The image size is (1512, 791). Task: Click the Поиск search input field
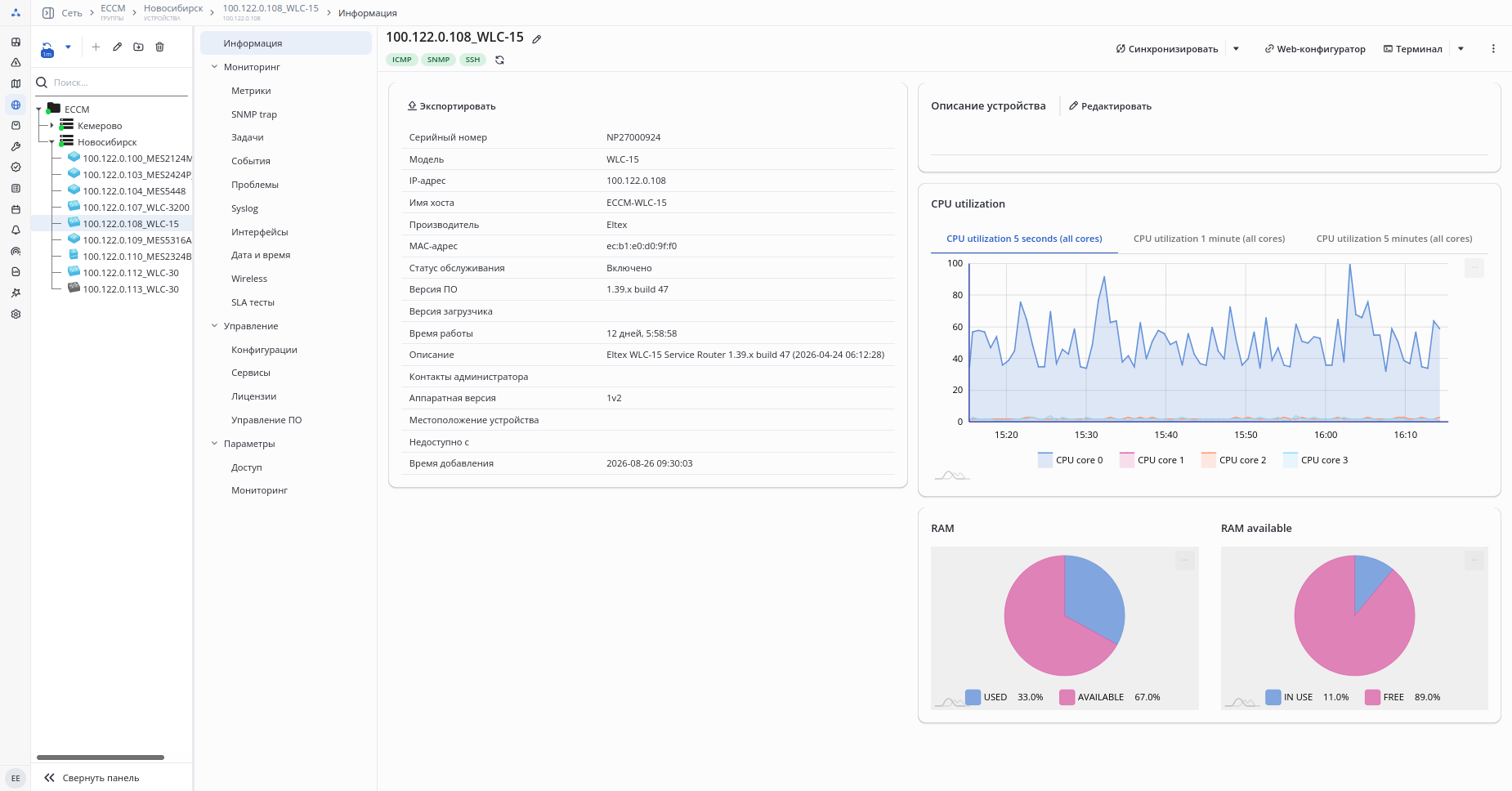(x=119, y=83)
